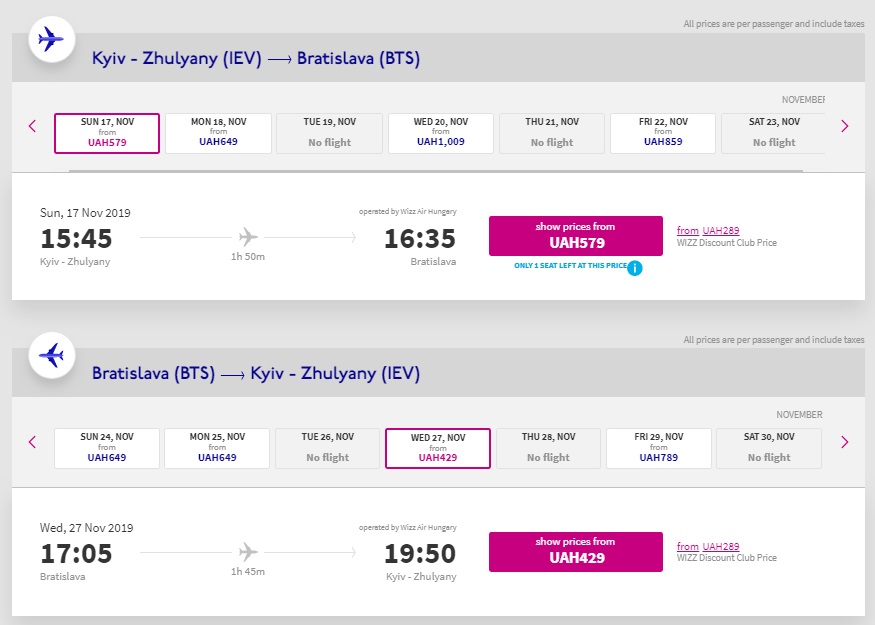This screenshot has height=625, width=875.
Task: Choose Fri 29 Nov return date UAH789
Action: click(x=659, y=448)
